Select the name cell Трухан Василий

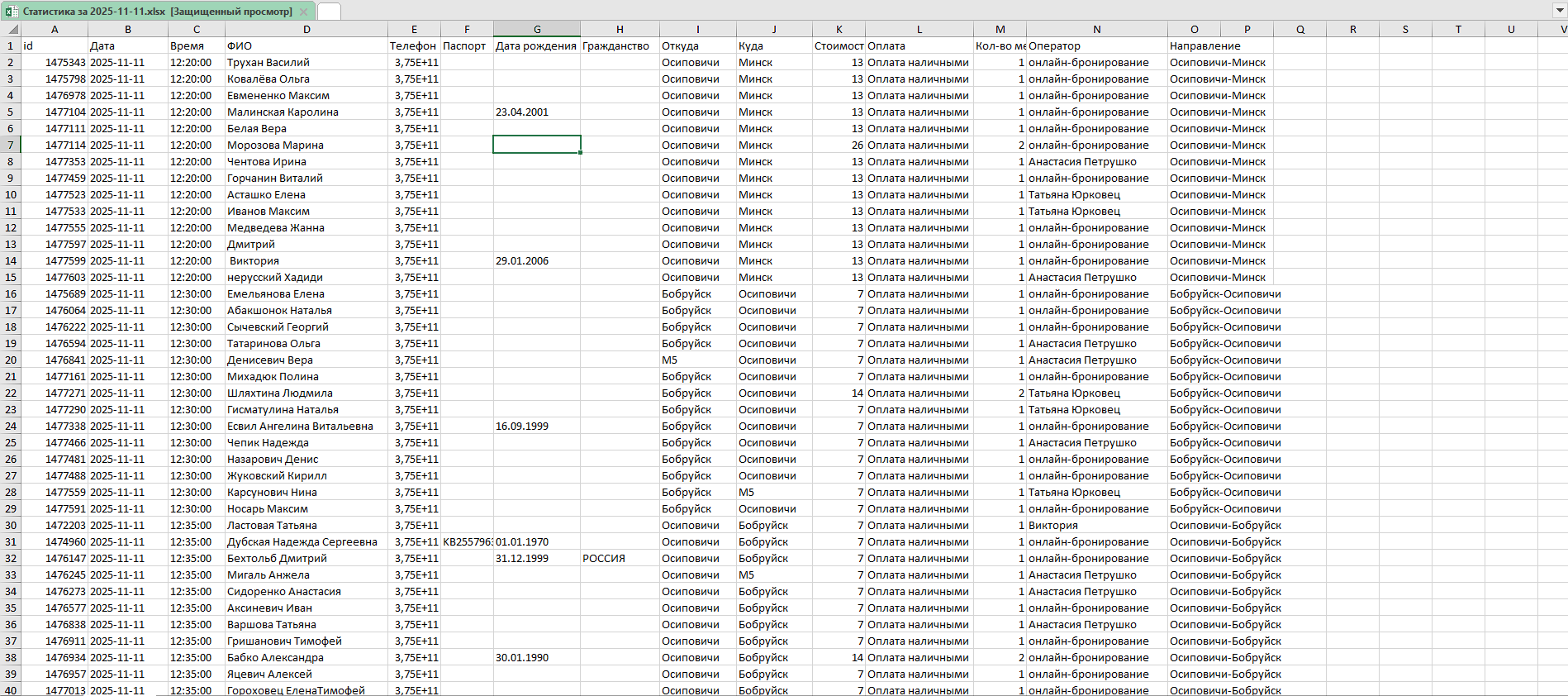306,62
